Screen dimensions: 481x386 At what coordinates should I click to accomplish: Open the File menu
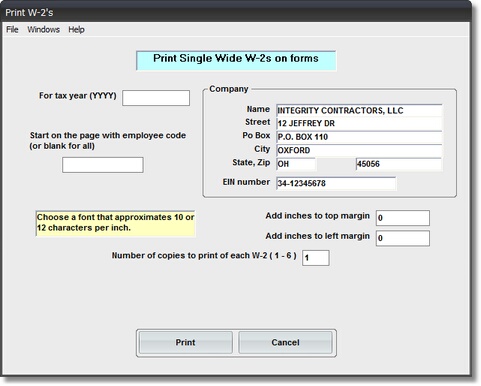[12, 29]
